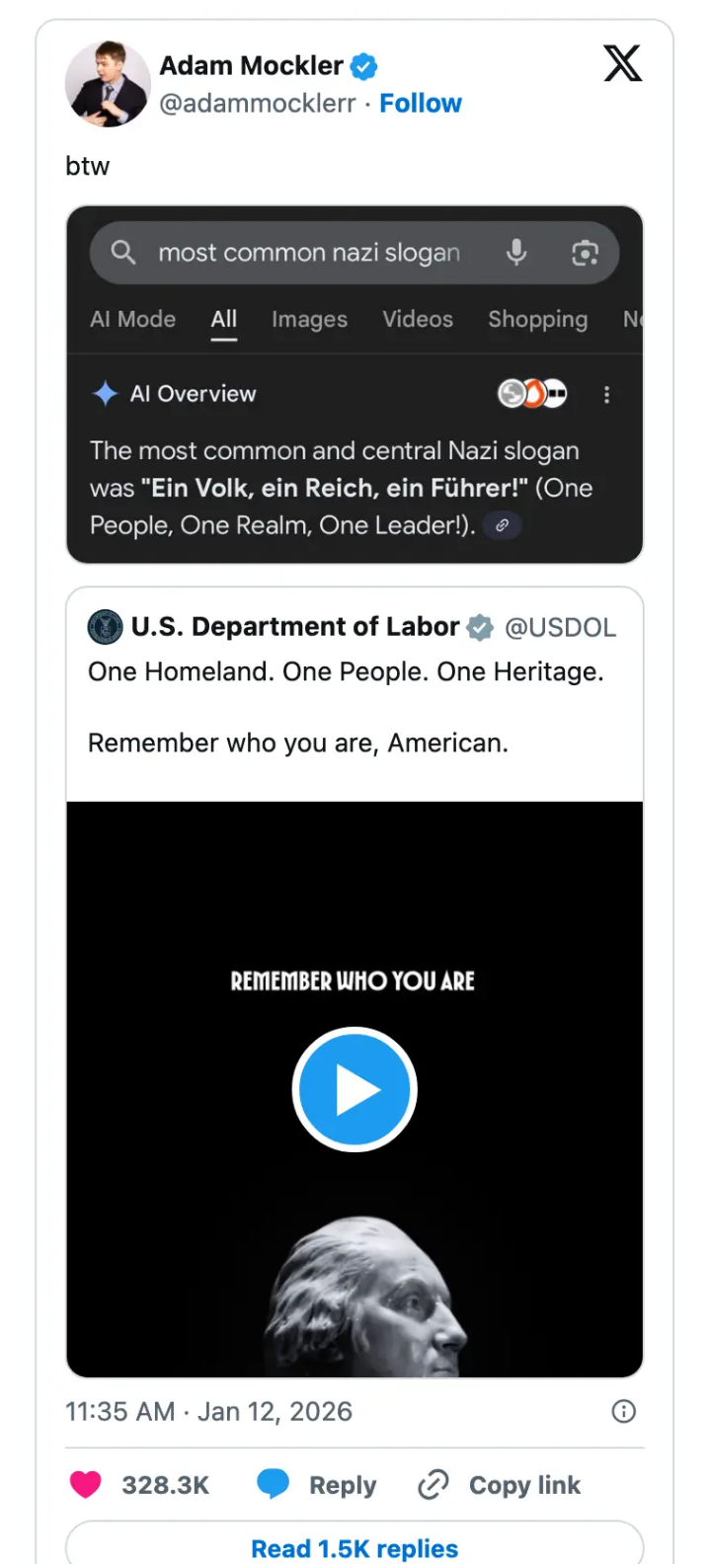Switch to the Videos tab

(x=417, y=319)
